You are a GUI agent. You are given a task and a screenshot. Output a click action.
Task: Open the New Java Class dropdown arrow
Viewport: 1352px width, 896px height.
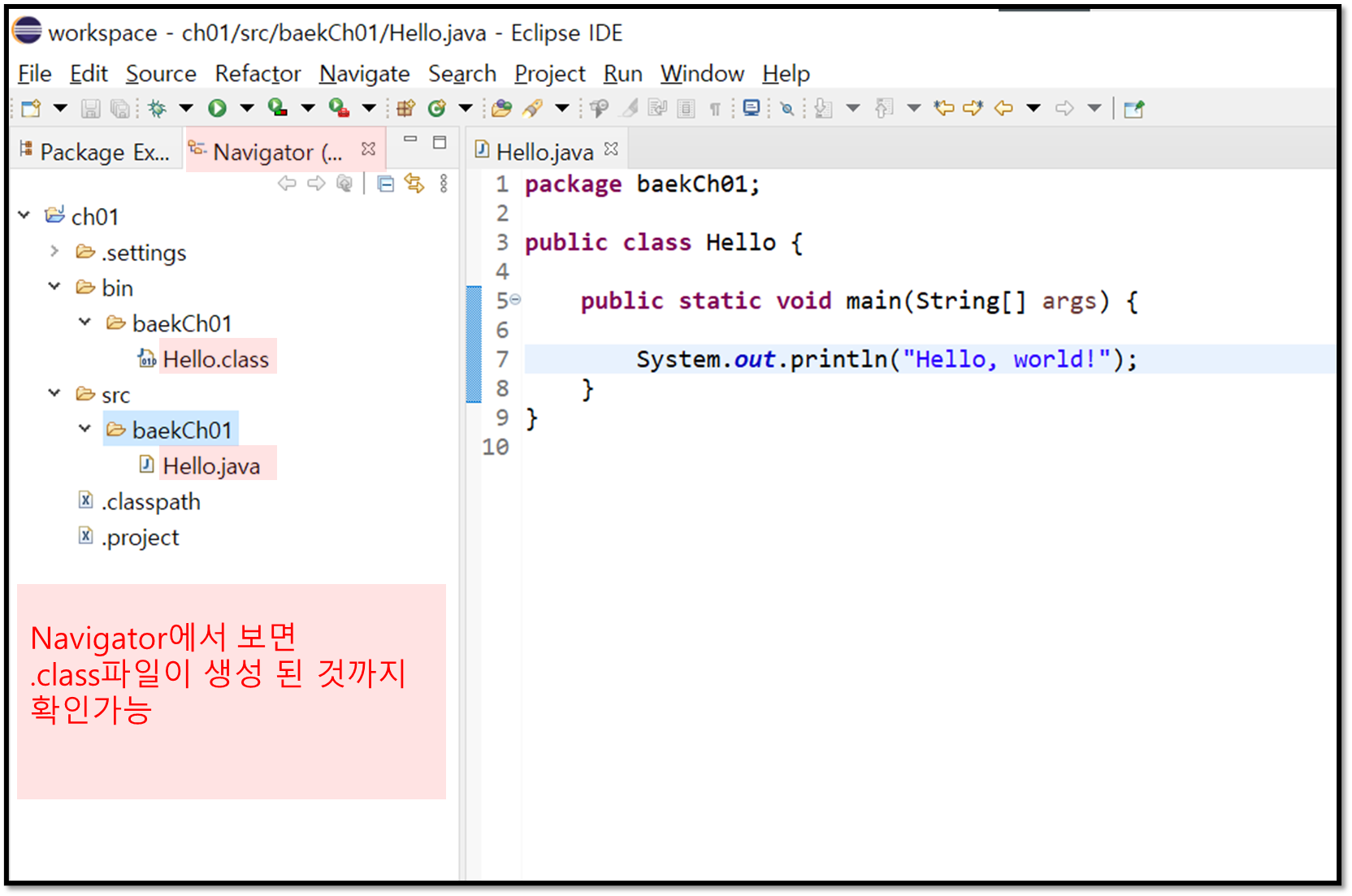pyautogui.click(x=465, y=108)
